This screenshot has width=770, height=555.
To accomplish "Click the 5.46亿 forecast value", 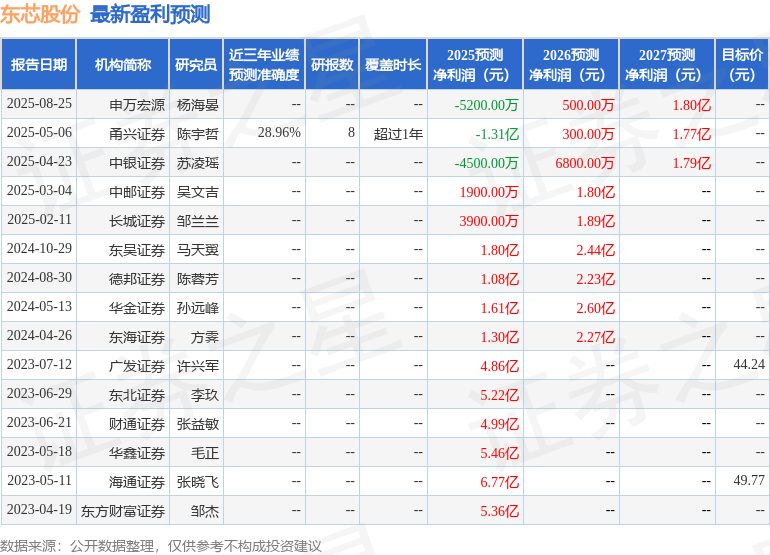I will coord(499,452).
